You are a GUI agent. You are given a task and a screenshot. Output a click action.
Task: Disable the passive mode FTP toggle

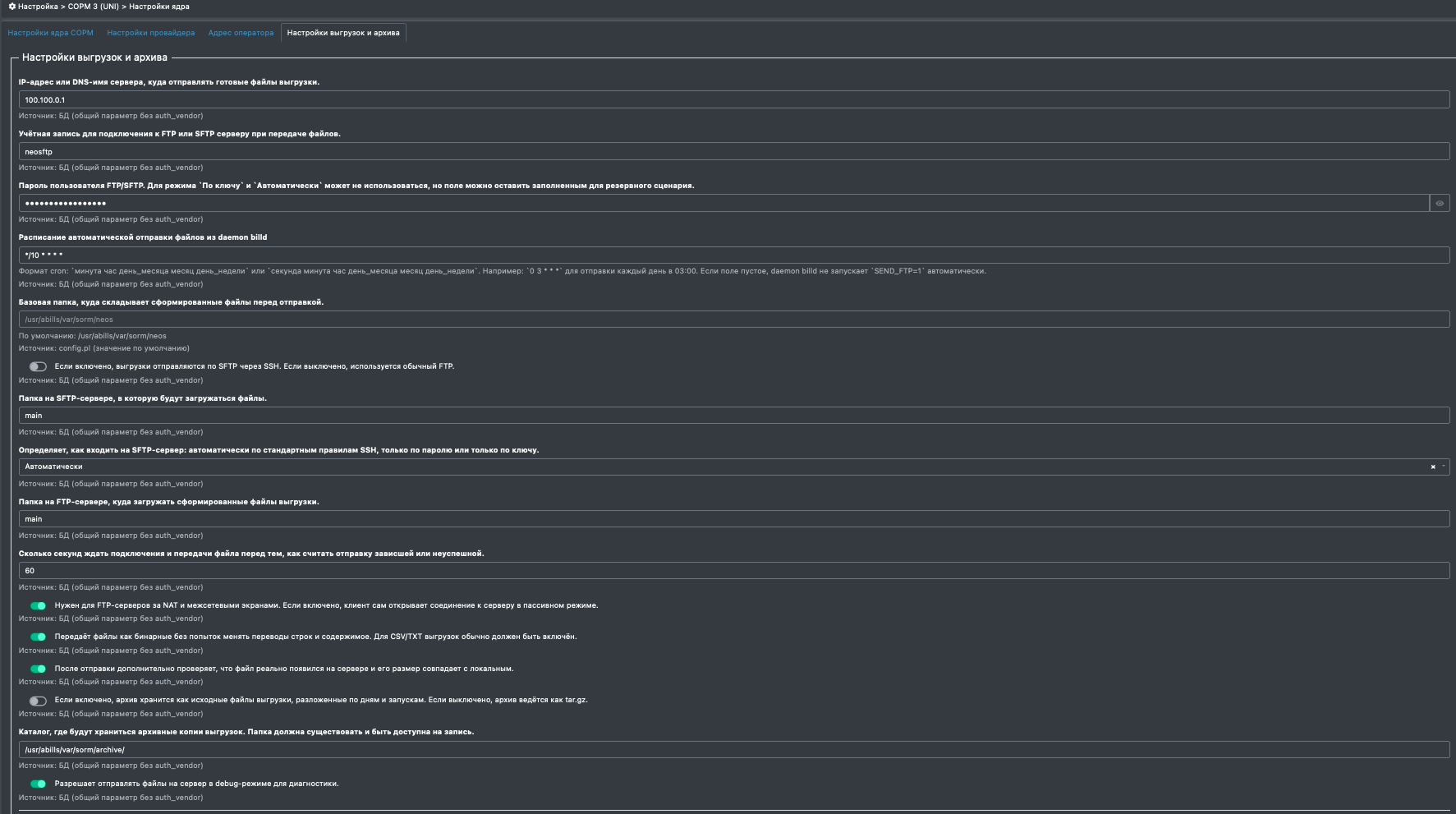coord(38,605)
